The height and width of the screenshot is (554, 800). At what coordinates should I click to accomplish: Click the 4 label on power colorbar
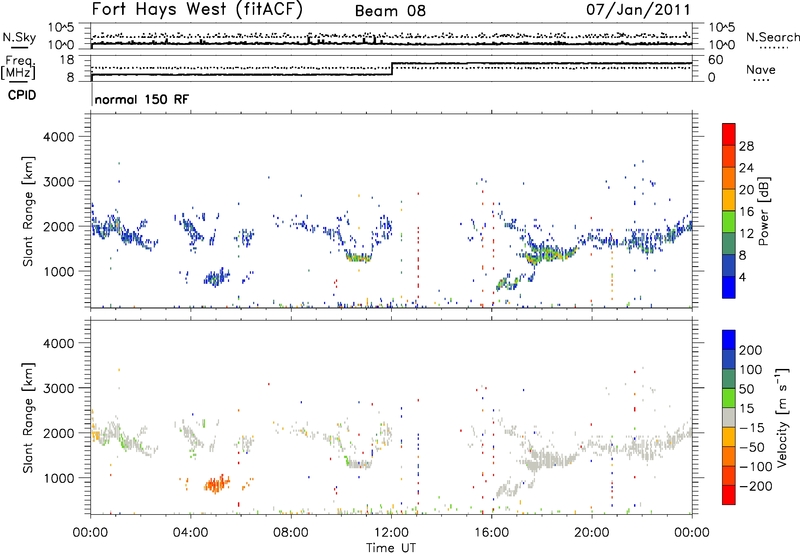[x=742, y=277]
